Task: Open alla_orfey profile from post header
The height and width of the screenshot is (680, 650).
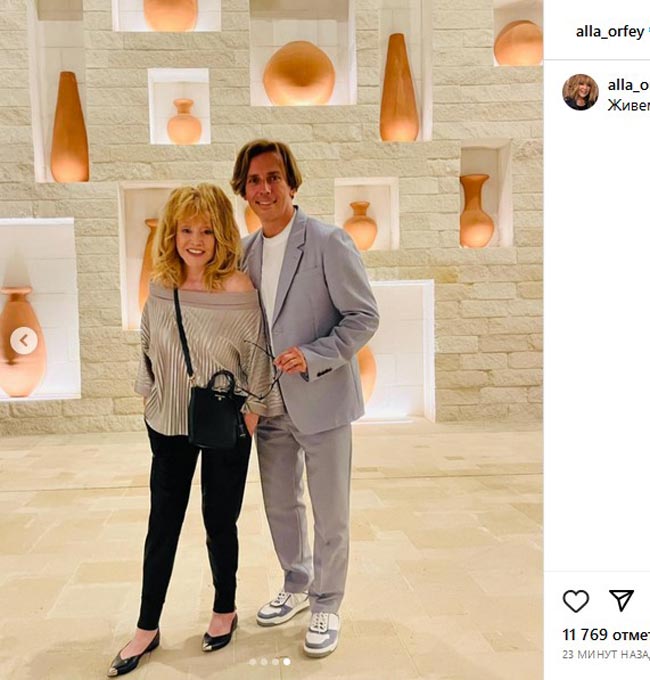Action: click(x=610, y=32)
